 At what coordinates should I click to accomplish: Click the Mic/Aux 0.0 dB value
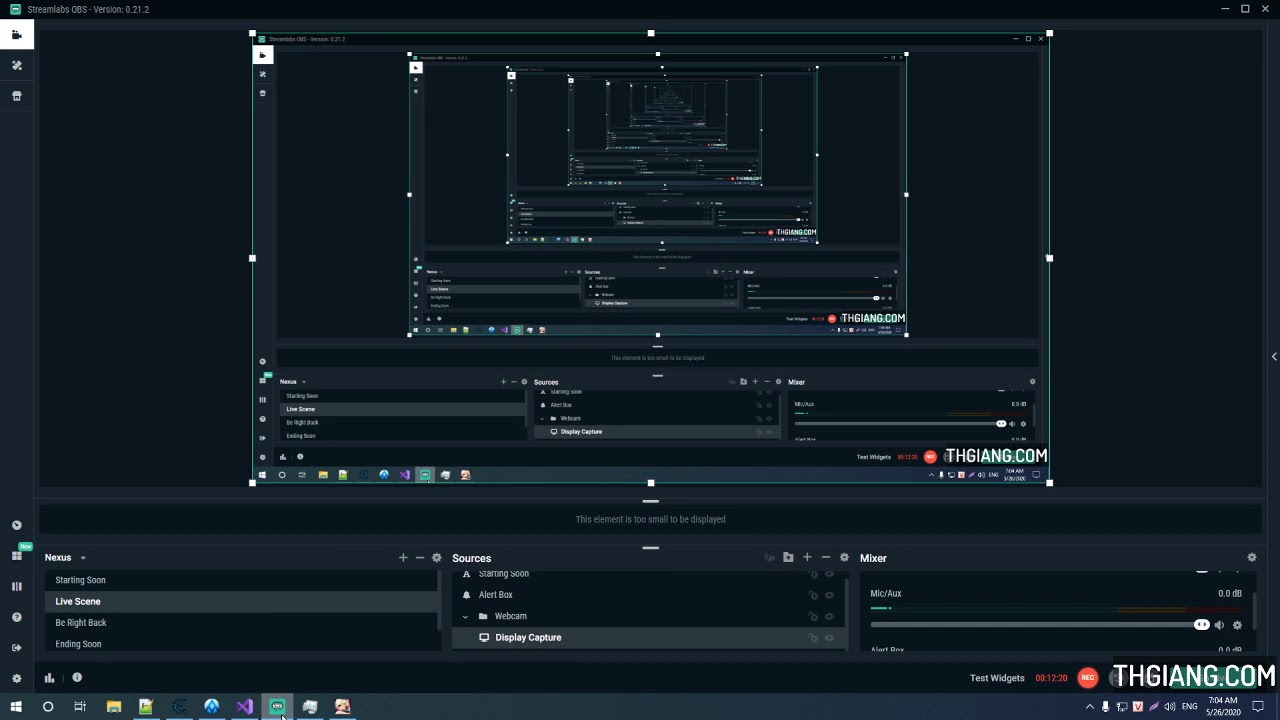1230,594
